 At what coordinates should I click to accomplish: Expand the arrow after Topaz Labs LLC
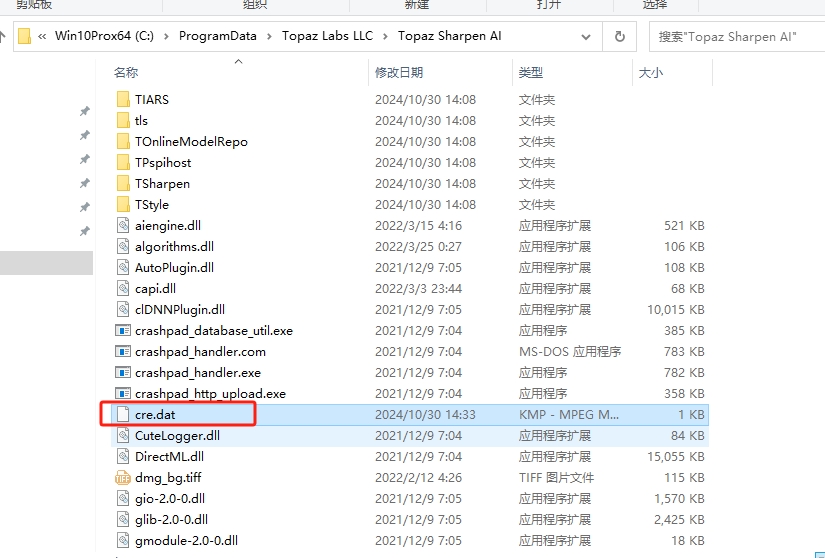pyautogui.click(x=385, y=36)
